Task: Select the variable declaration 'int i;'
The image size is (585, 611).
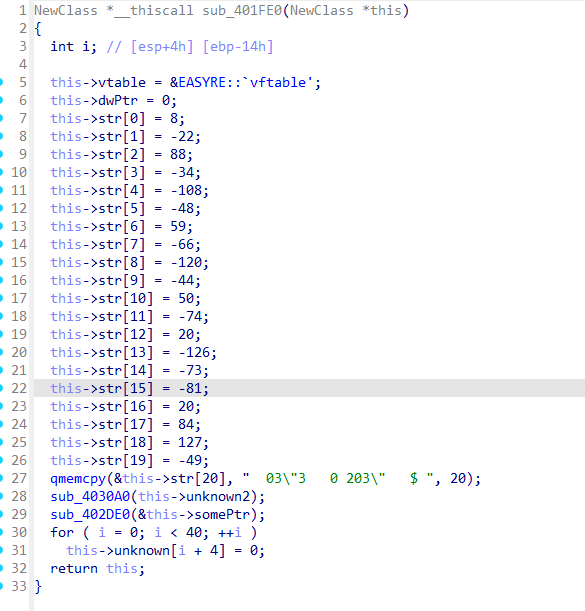Action: (x=74, y=47)
